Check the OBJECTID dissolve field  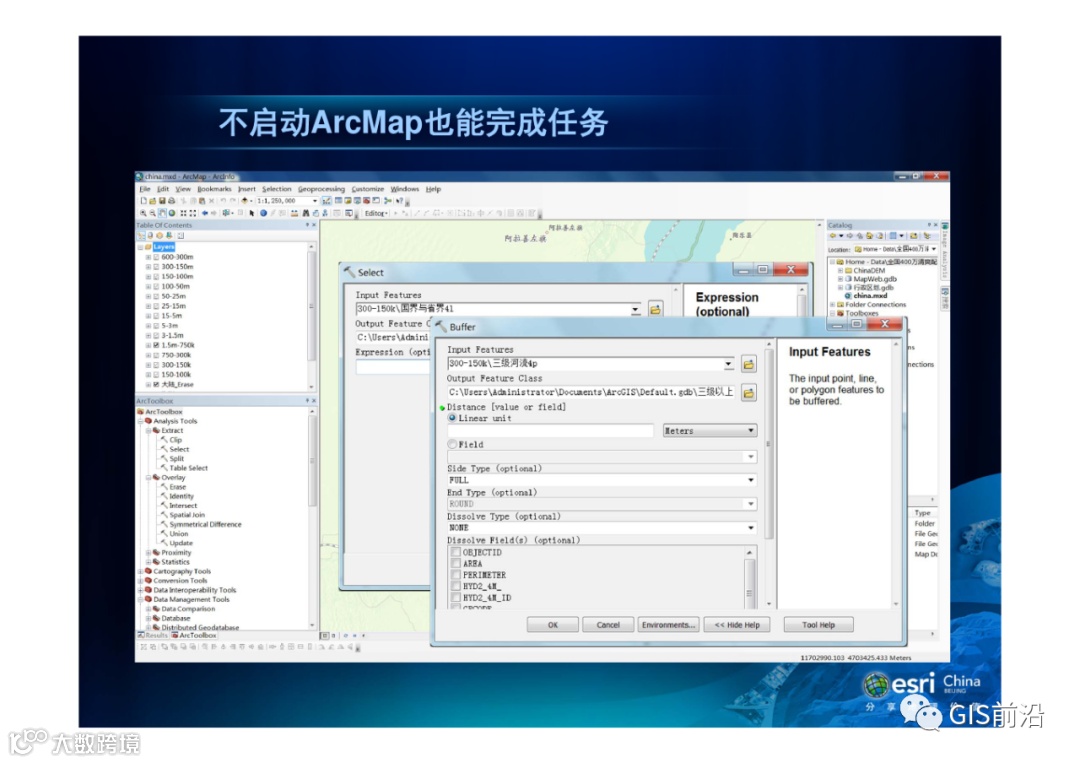tap(456, 552)
